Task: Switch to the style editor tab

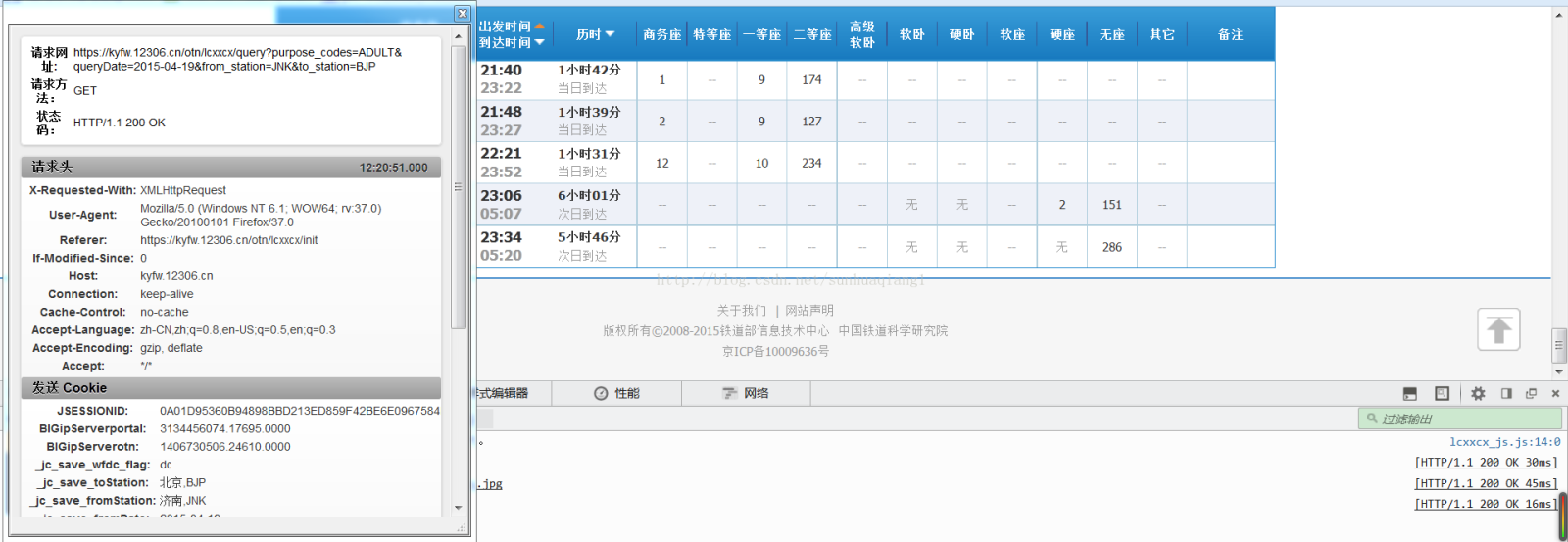Action: (503, 393)
